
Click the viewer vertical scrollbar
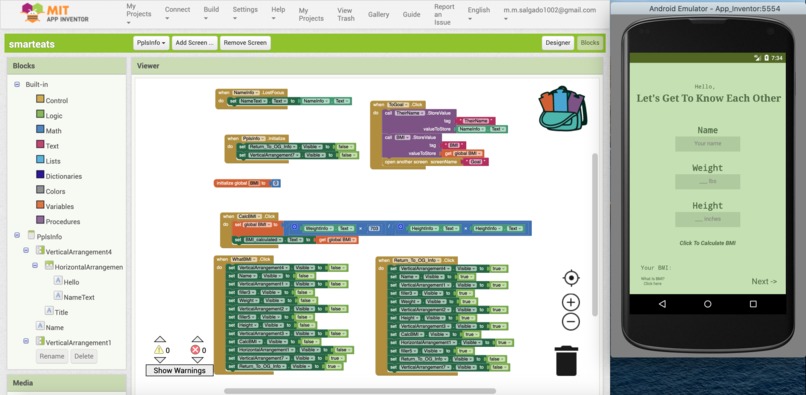(x=595, y=234)
